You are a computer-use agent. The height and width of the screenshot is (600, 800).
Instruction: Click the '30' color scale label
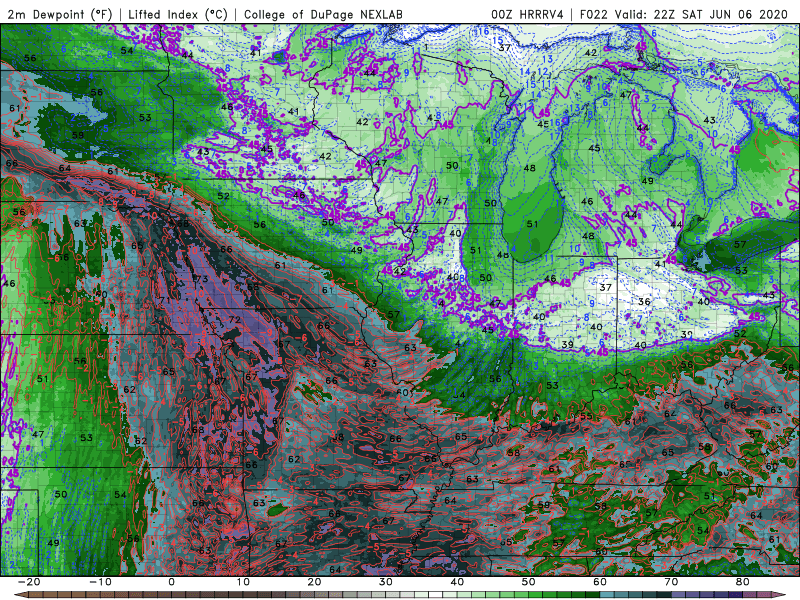coord(386,582)
